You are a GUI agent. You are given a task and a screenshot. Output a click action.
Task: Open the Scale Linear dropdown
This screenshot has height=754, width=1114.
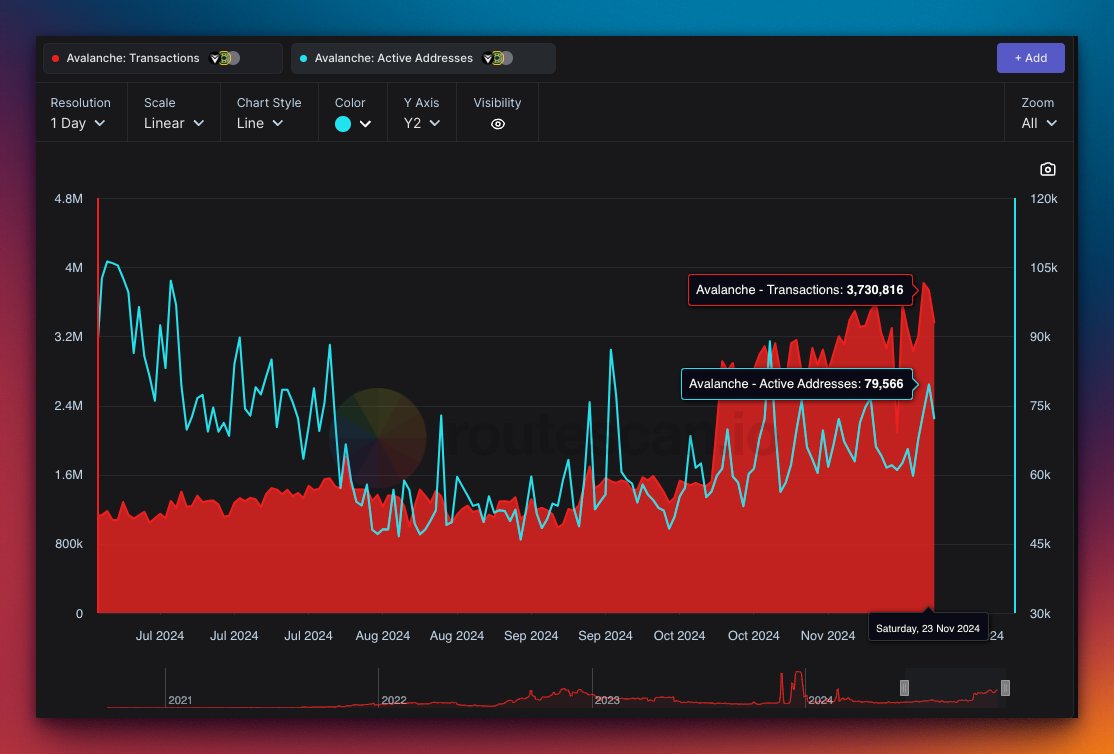(x=174, y=123)
